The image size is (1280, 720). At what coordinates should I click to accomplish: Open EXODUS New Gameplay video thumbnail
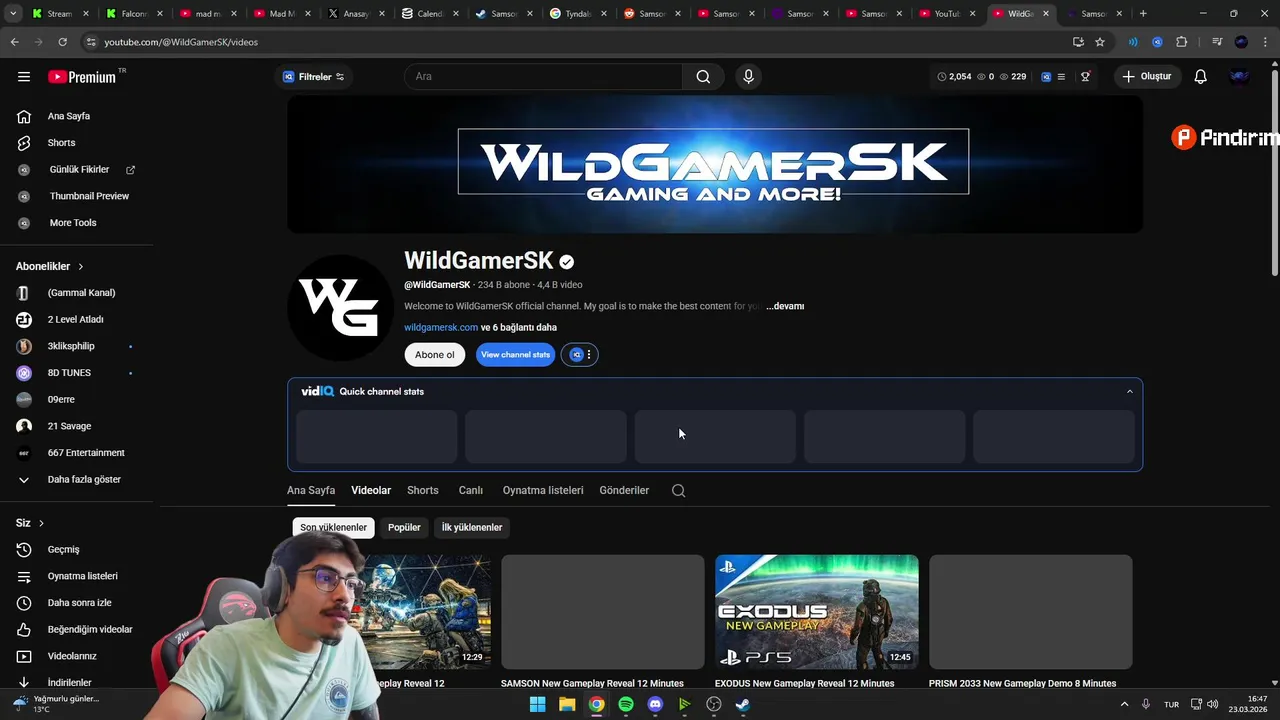(x=816, y=611)
